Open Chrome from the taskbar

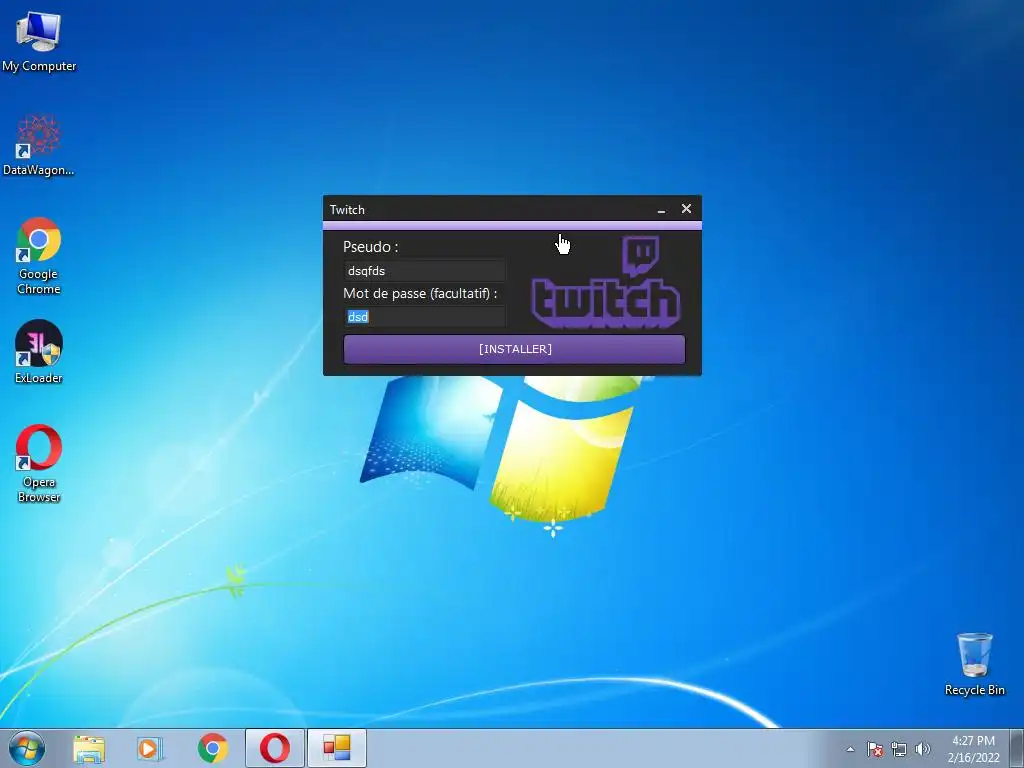(212, 748)
